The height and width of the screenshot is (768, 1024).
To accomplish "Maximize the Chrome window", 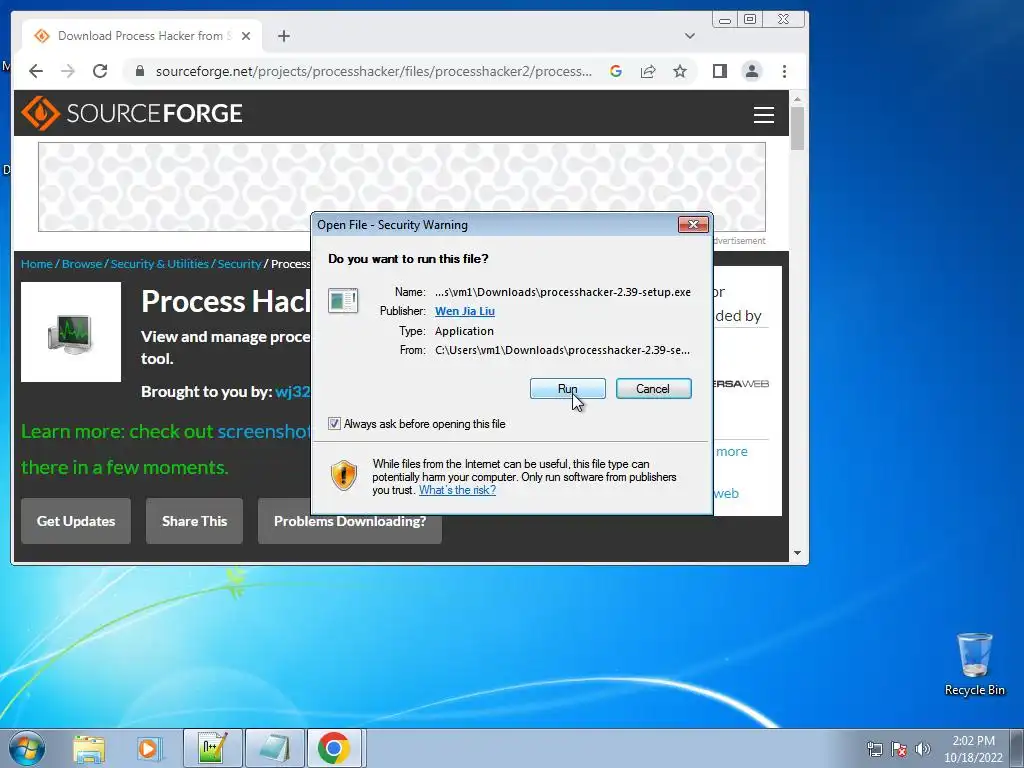I will 750,20.
